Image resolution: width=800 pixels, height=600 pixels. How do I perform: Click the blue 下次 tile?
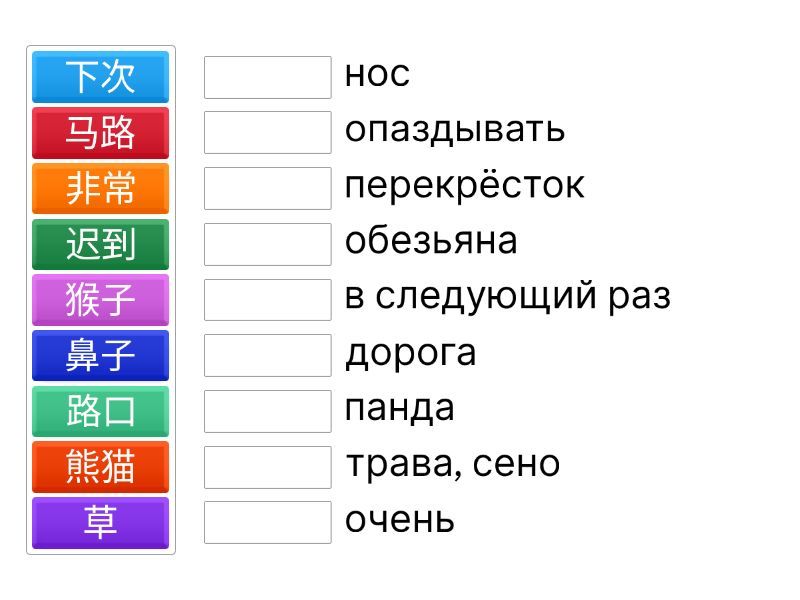point(100,77)
